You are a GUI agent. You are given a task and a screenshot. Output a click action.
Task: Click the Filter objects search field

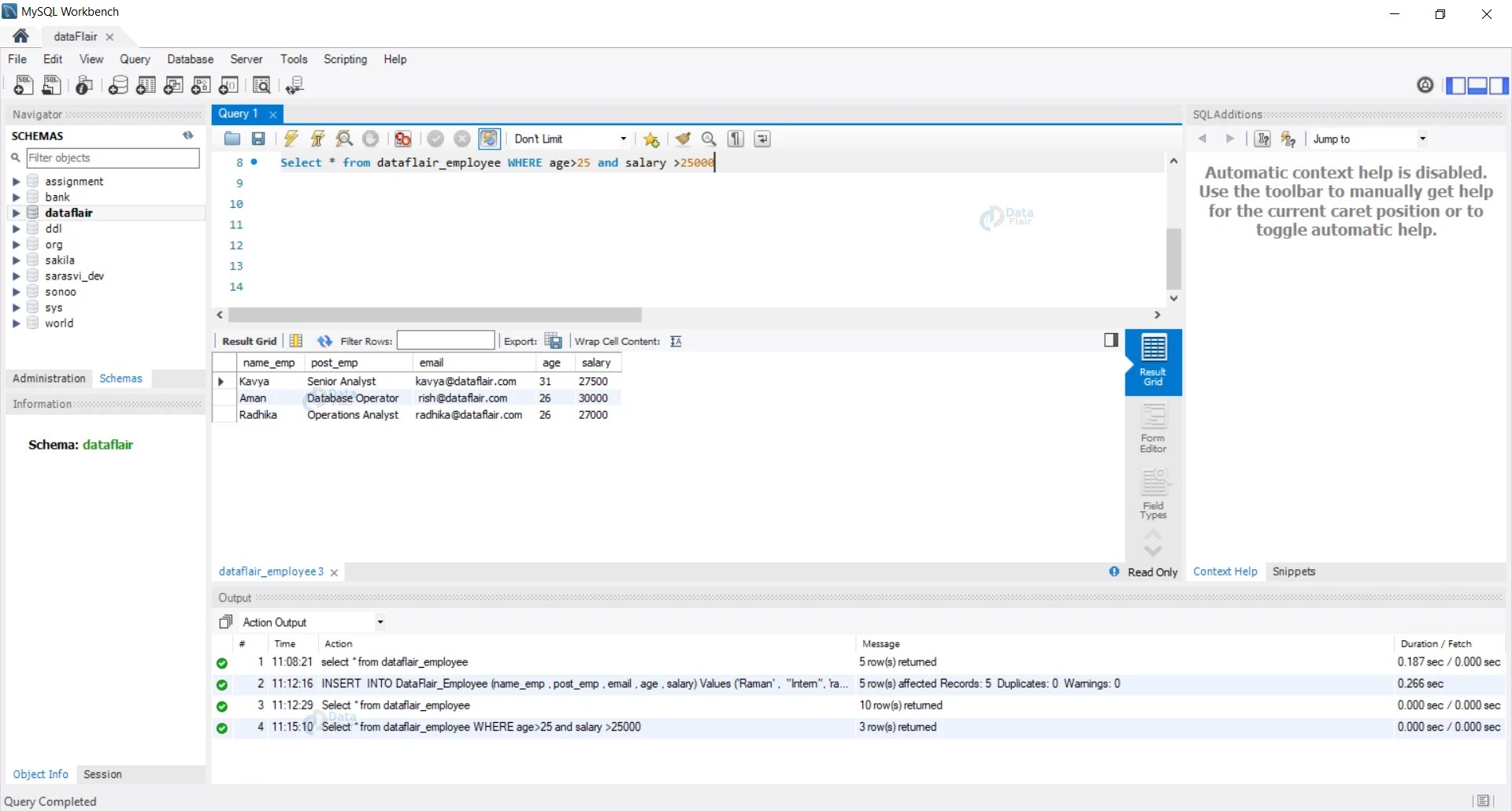click(113, 158)
